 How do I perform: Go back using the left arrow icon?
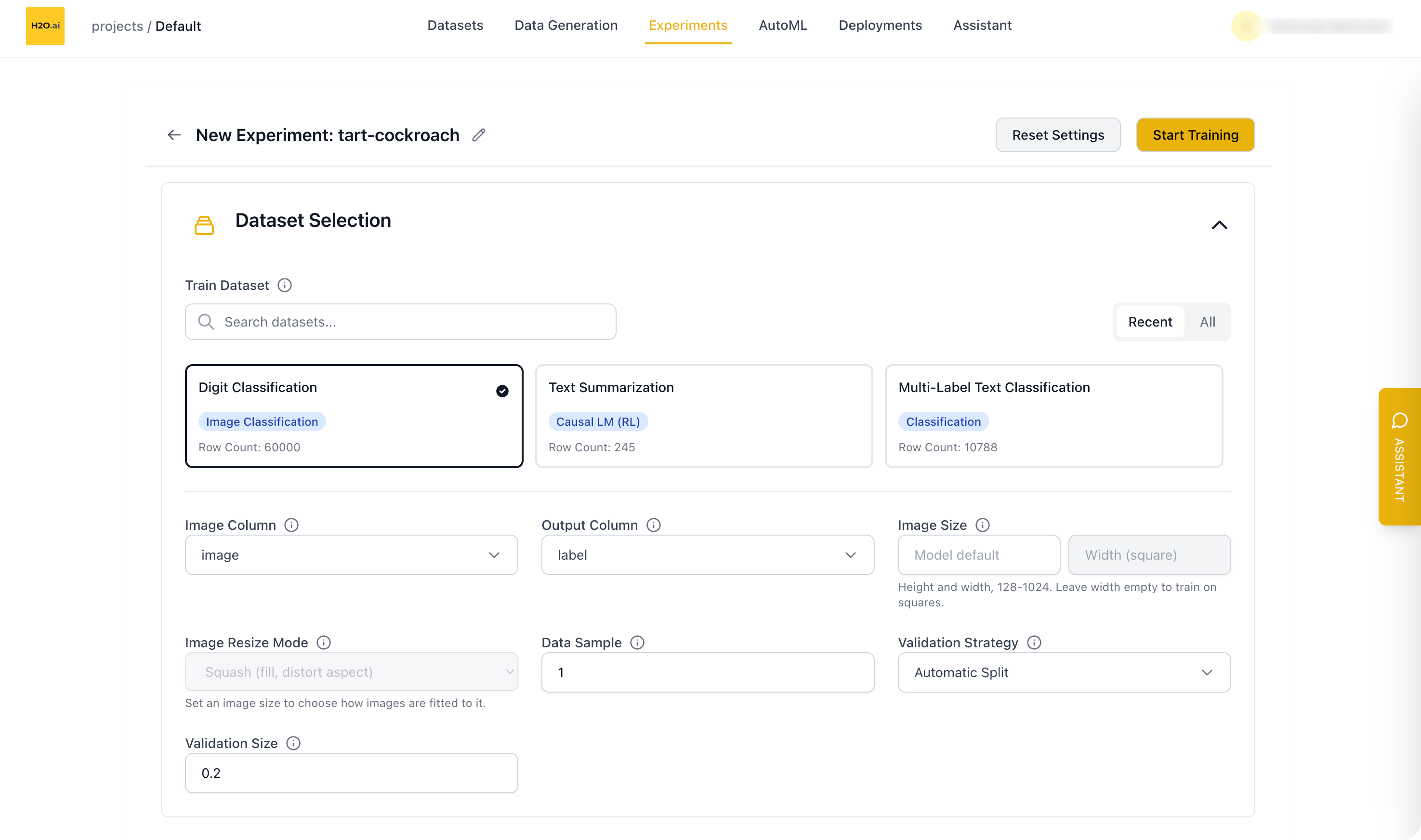174,135
